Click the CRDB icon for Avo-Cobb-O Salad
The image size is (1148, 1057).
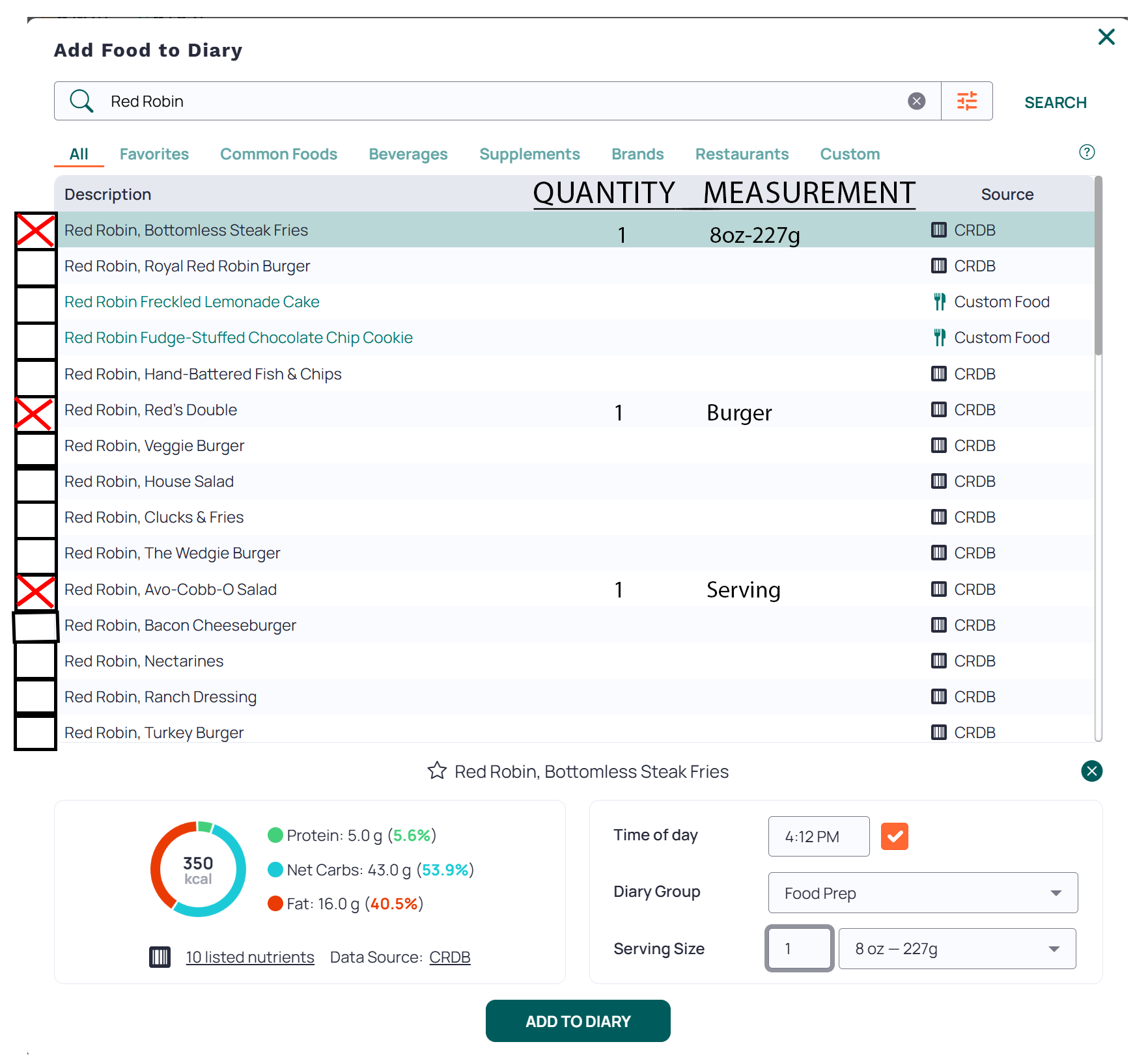[938, 589]
